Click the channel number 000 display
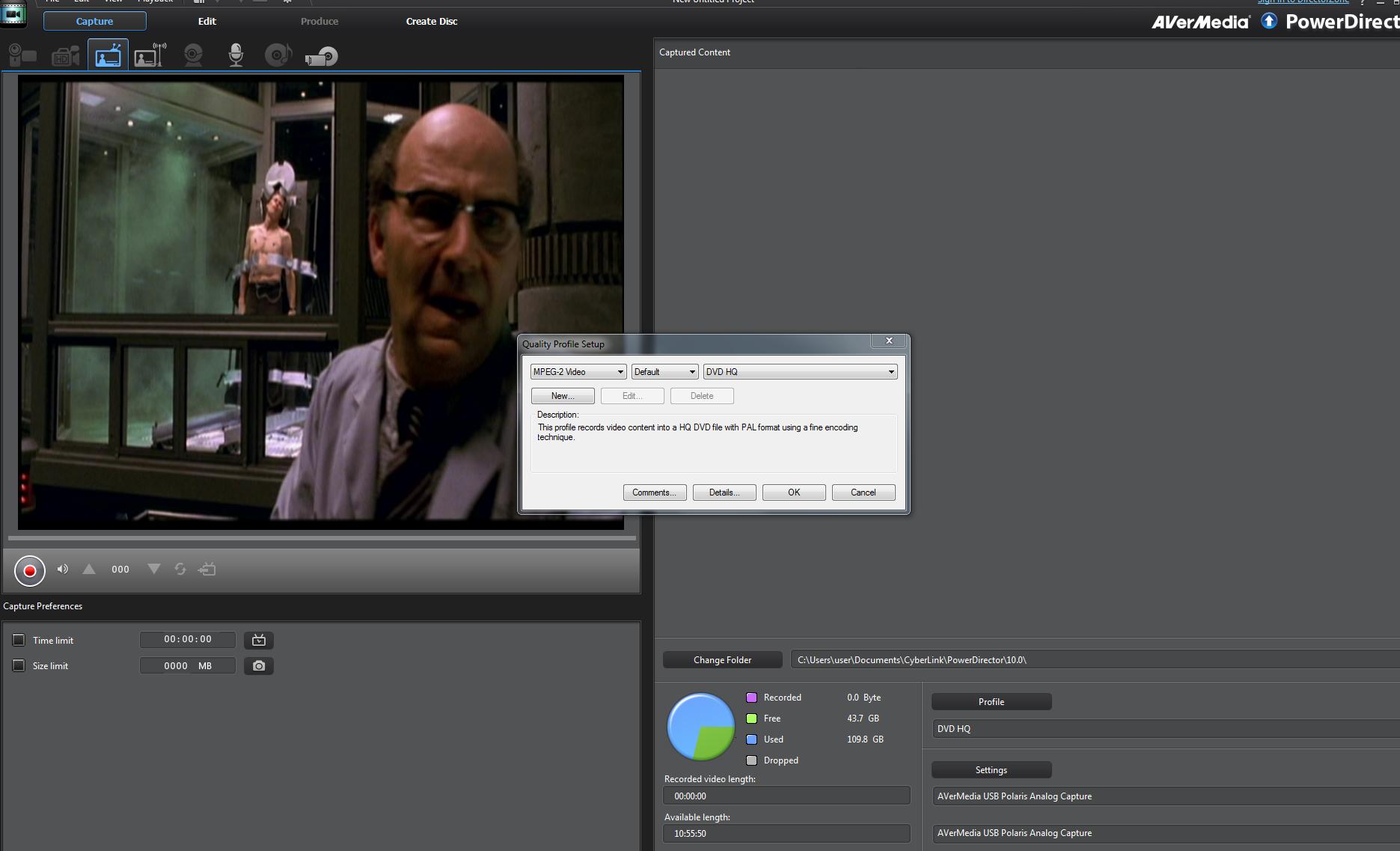The height and width of the screenshot is (851, 1400). 120,570
